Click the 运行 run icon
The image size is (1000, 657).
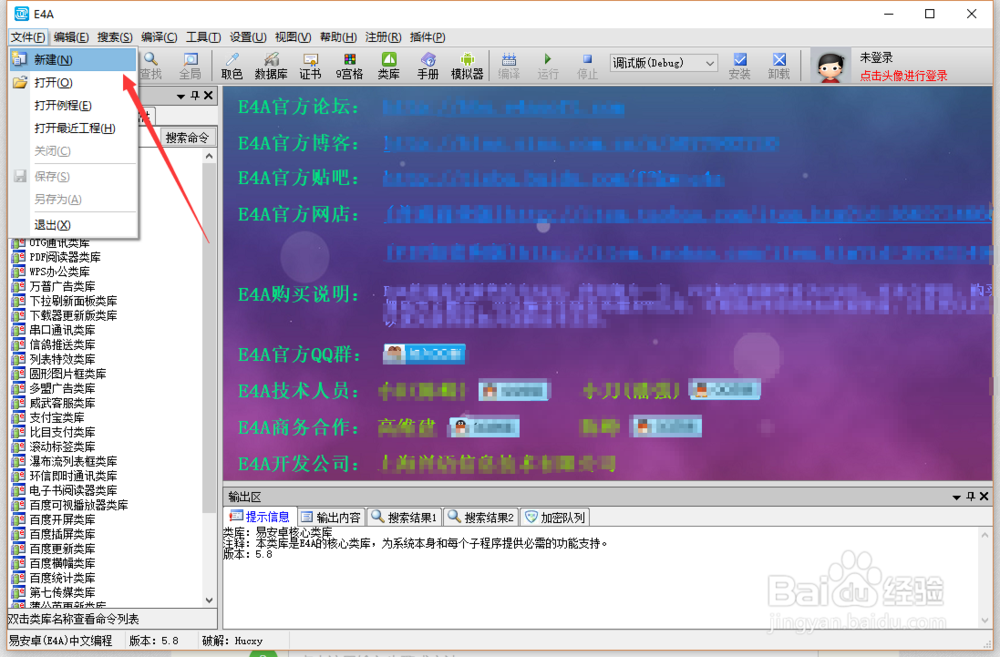[545, 65]
